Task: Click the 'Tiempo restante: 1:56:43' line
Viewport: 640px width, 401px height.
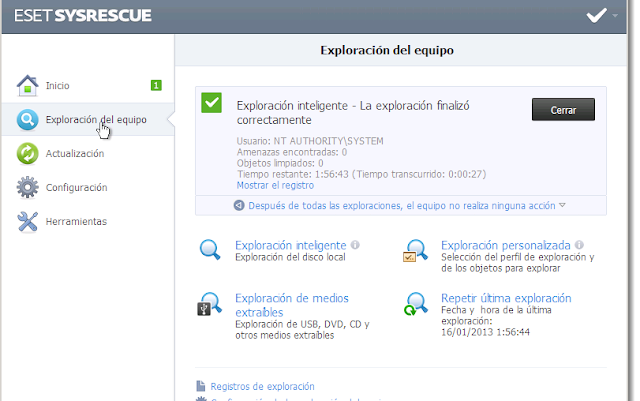Action: (362, 174)
